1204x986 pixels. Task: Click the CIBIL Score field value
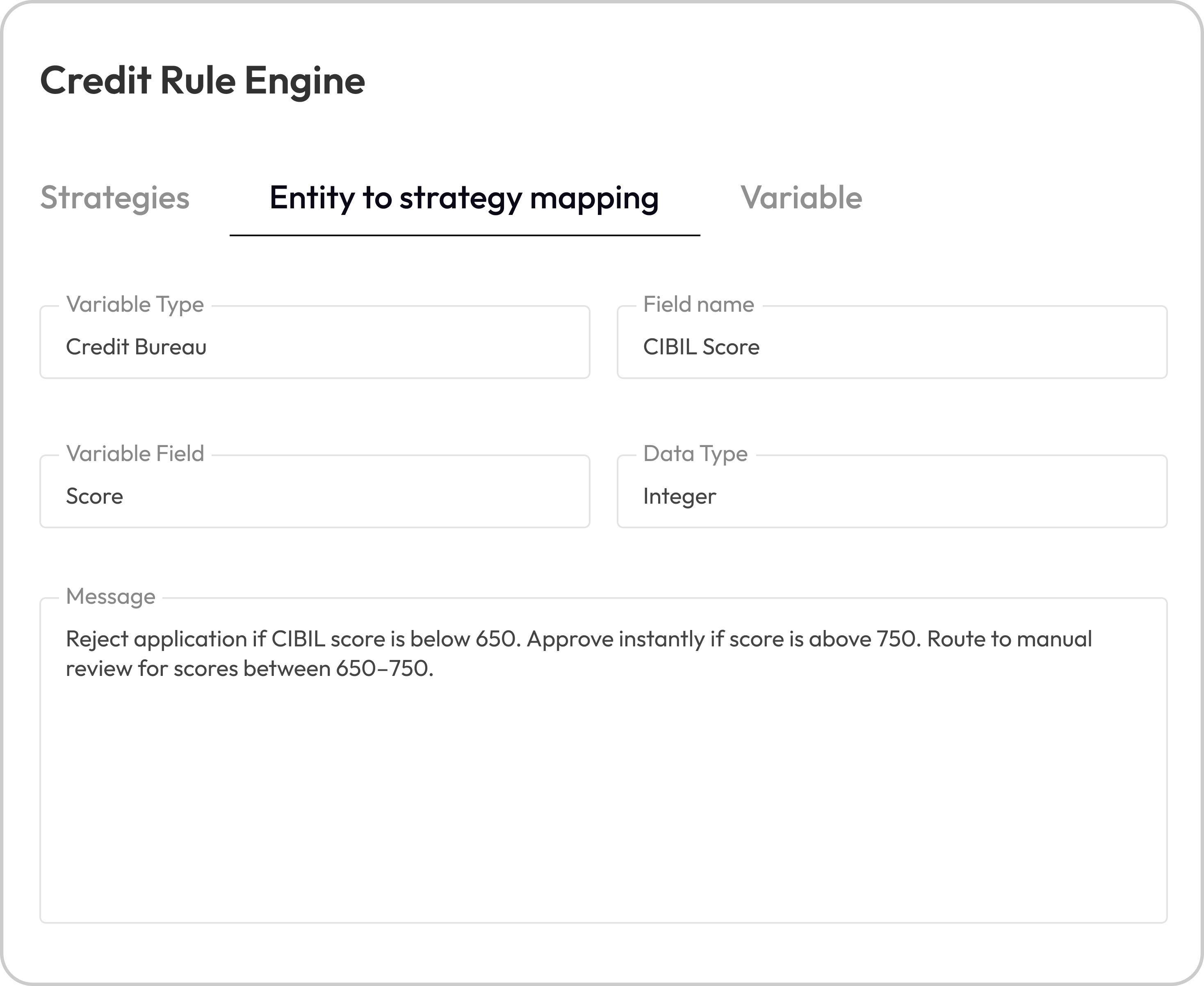(701, 347)
